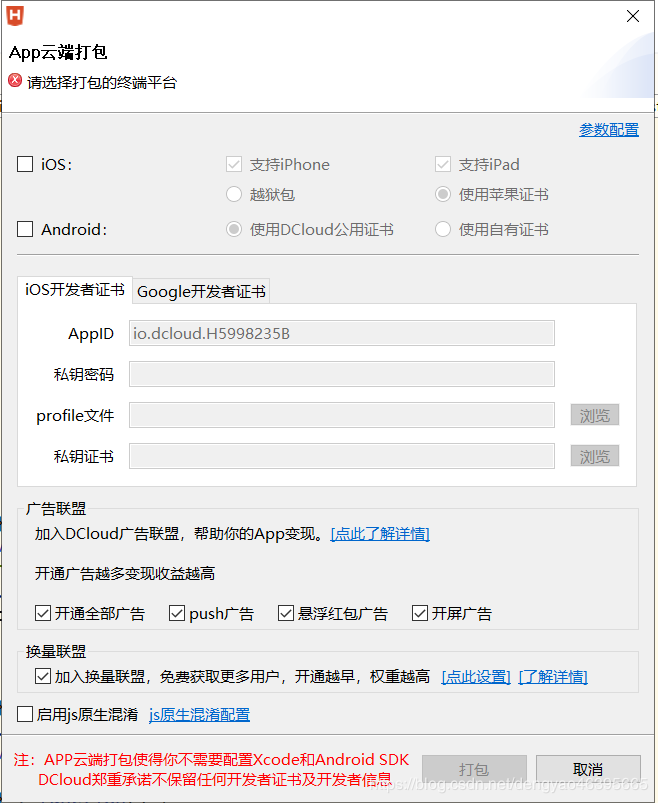Browse for the profile文件 with 浏览
Image resolution: width=658 pixels, height=803 pixels.
595,415
